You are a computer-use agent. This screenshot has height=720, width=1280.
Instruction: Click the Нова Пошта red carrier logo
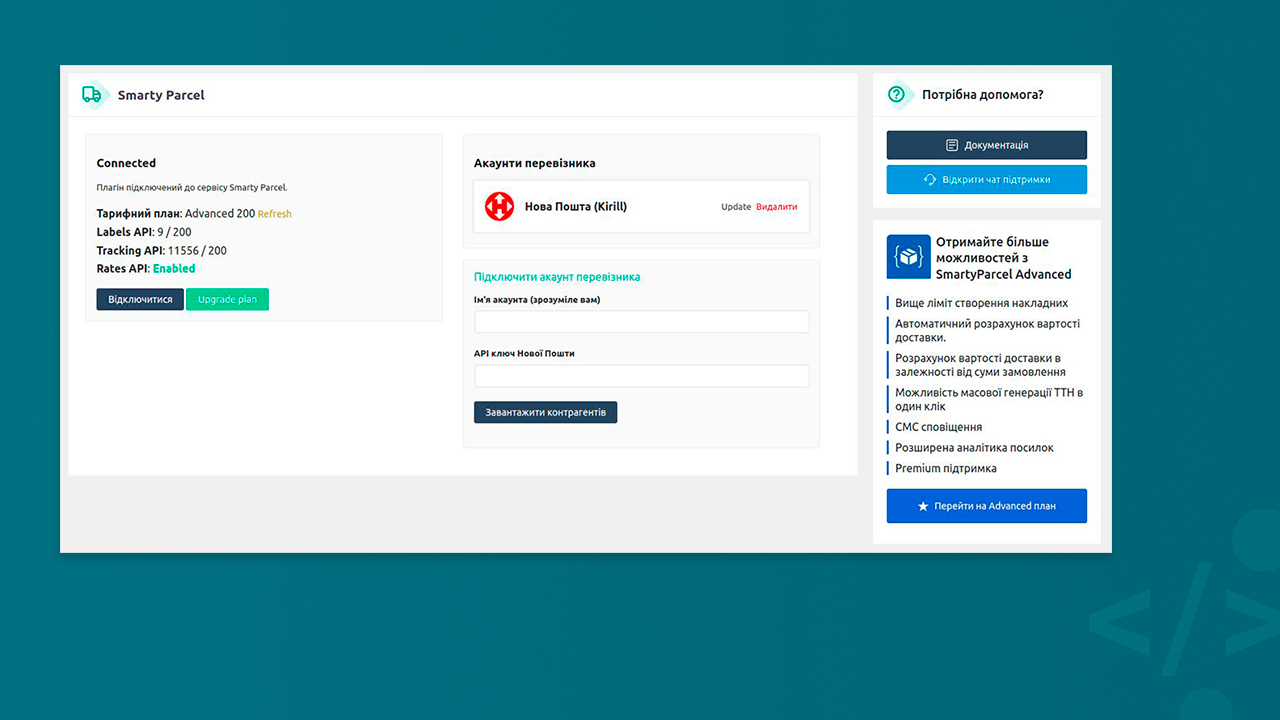click(499, 207)
